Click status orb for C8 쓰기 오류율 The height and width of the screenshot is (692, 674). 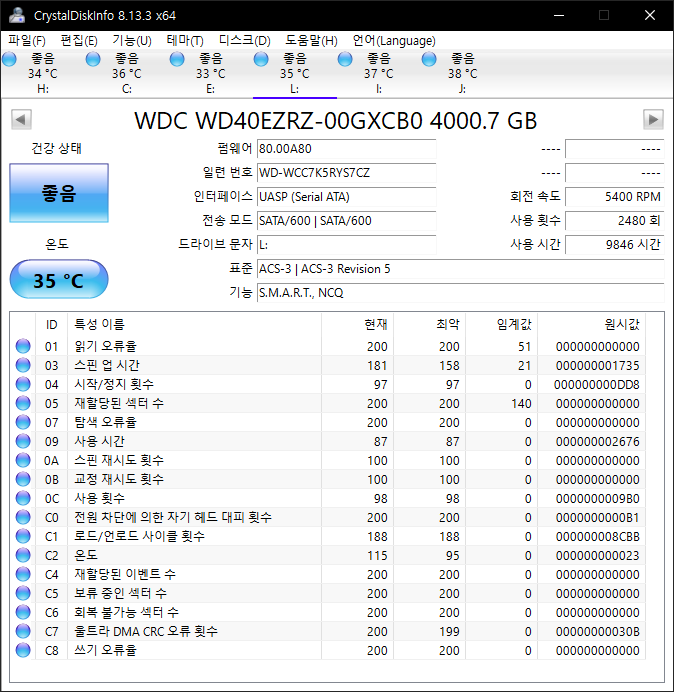pyautogui.click(x=23, y=650)
